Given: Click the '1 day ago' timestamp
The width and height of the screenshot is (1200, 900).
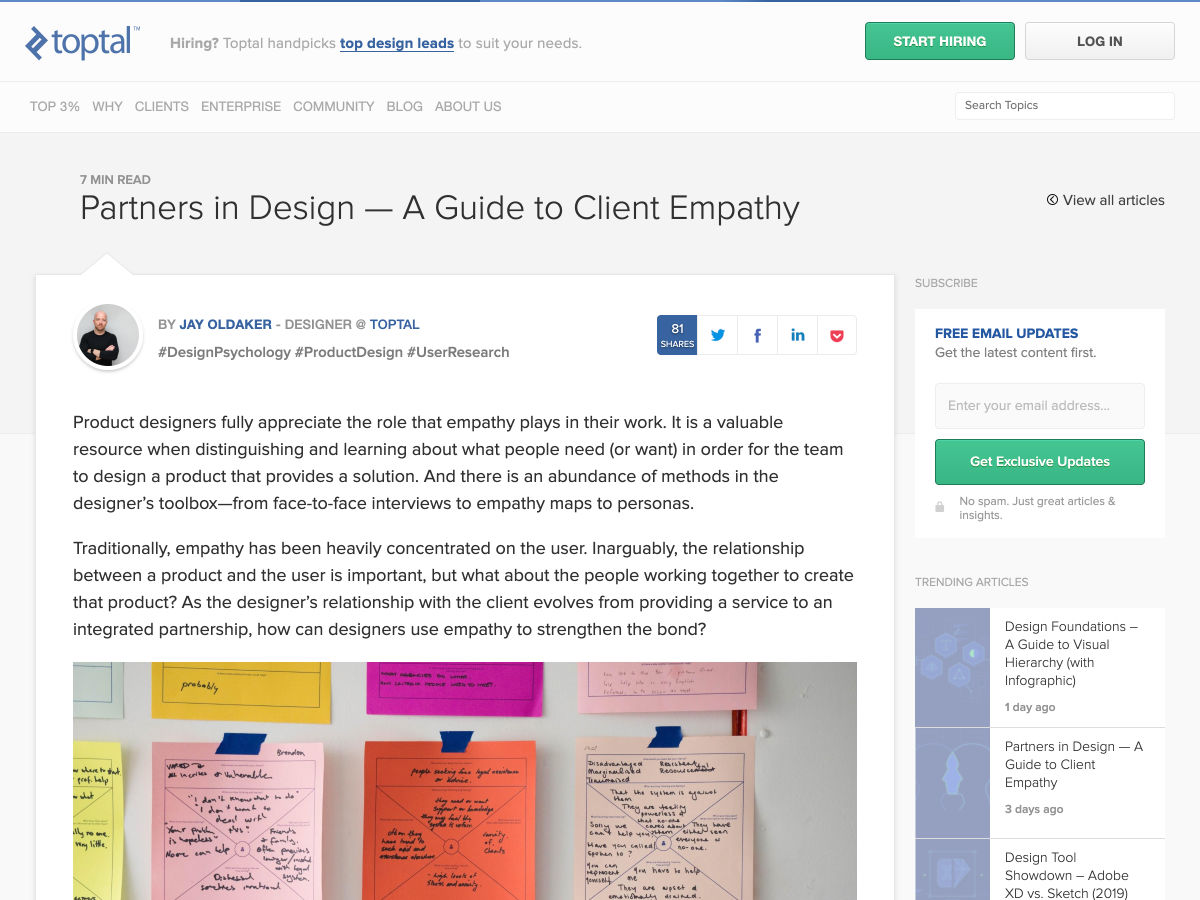Looking at the screenshot, I should tap(1030, 707).
